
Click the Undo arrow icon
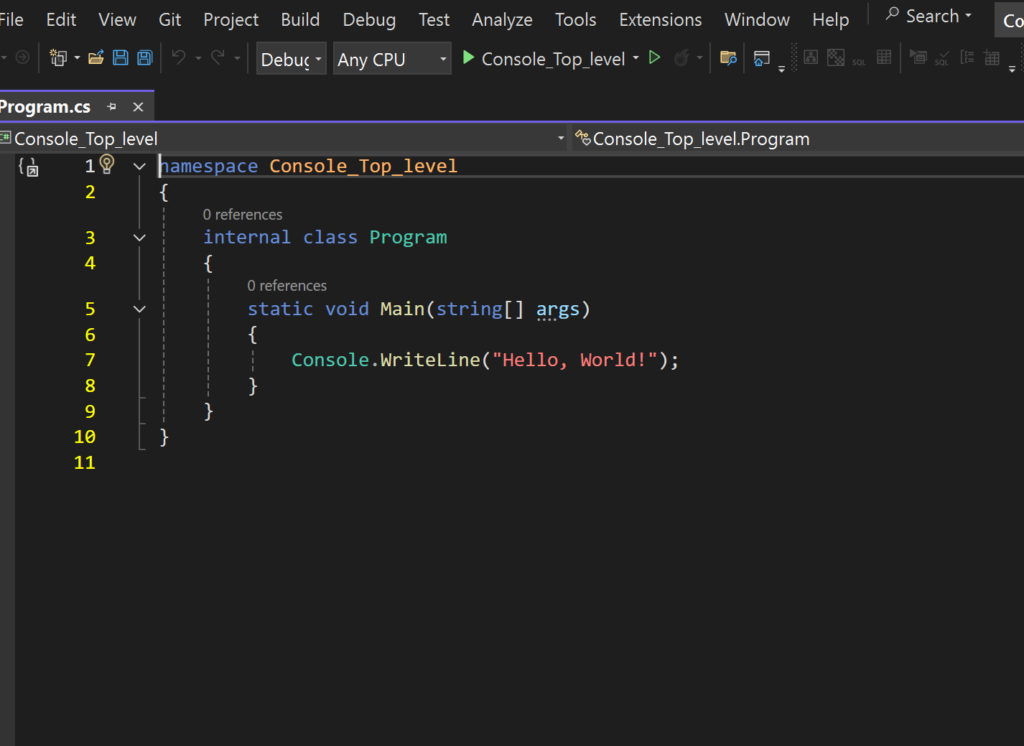point(179,59)
